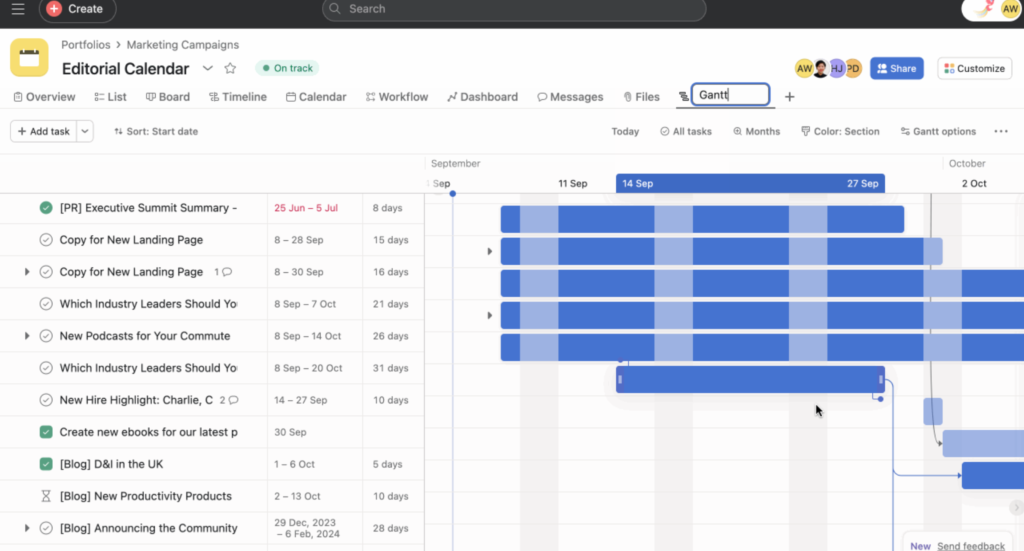This screenshot has width=1024, height=551.
Task: Click the Editorial Calendar project icon
Action: [29, 57]
